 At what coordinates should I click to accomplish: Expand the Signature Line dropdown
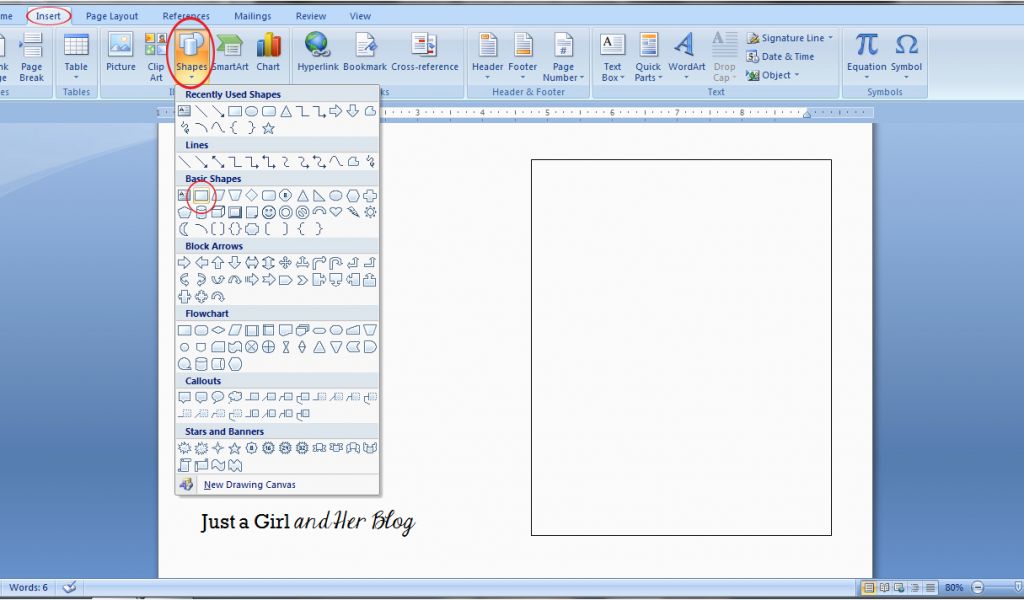coord(830,38)
